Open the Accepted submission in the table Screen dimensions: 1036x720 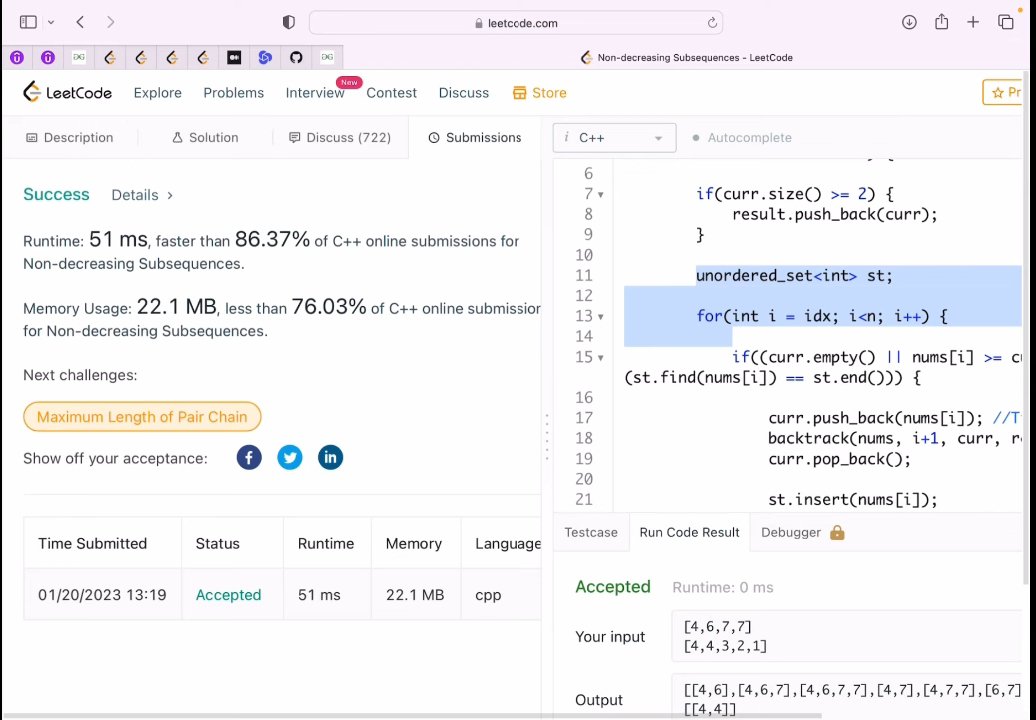click(x=228, y=594)
